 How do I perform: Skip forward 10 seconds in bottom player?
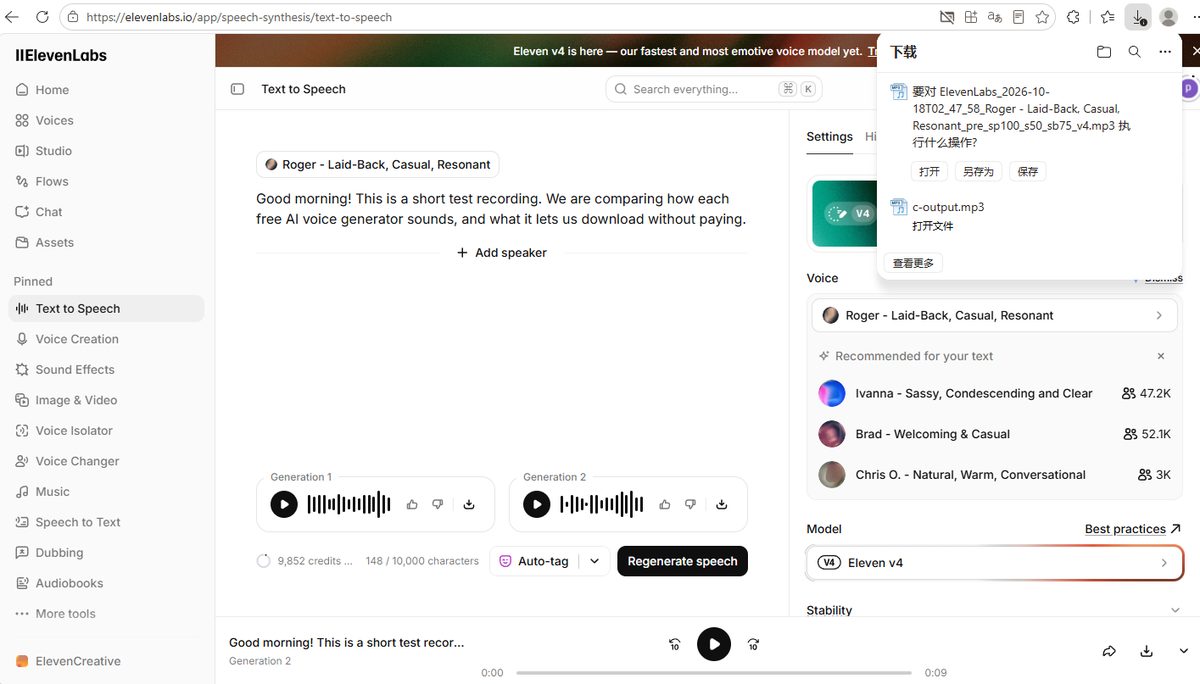754,645
